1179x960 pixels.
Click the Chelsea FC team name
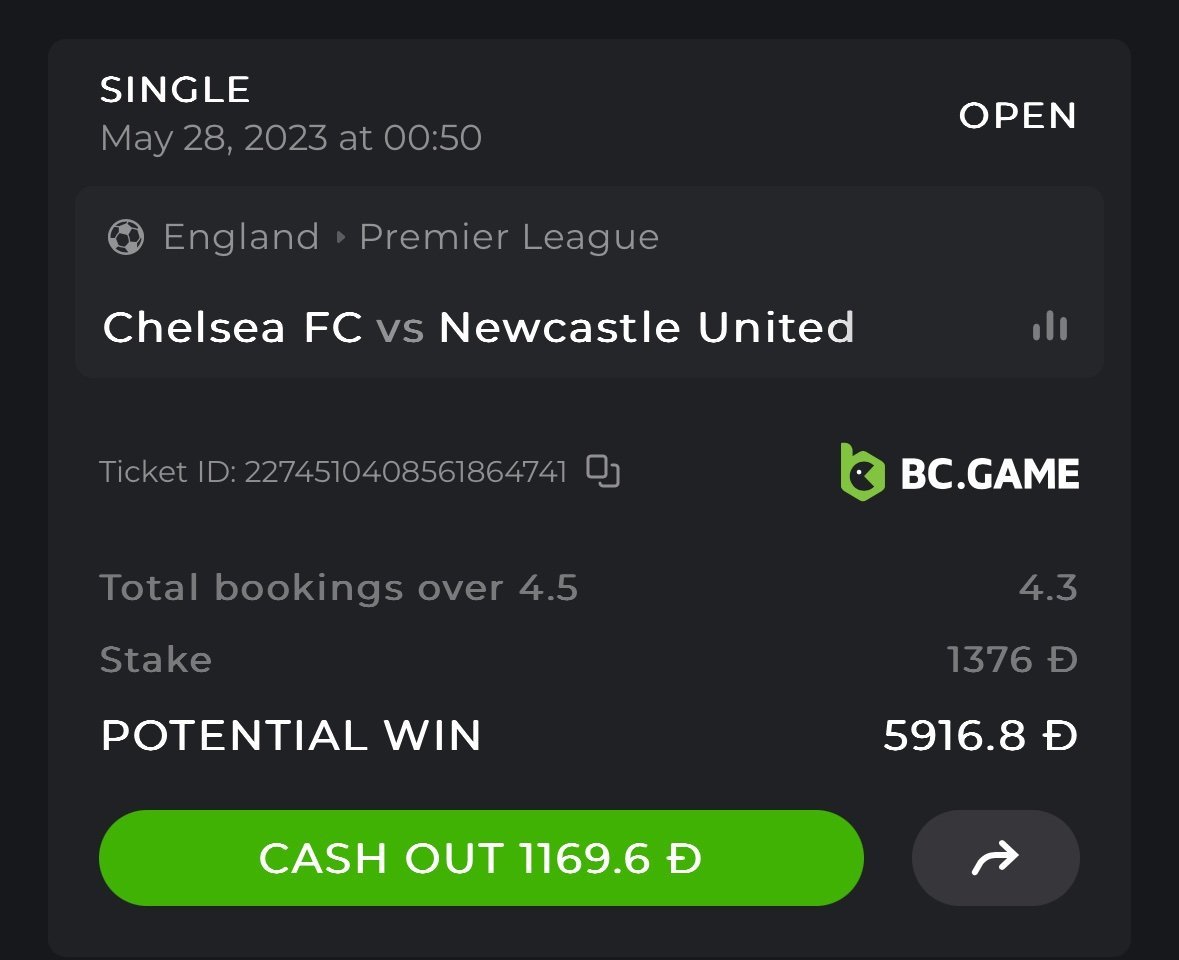[232, 327]
